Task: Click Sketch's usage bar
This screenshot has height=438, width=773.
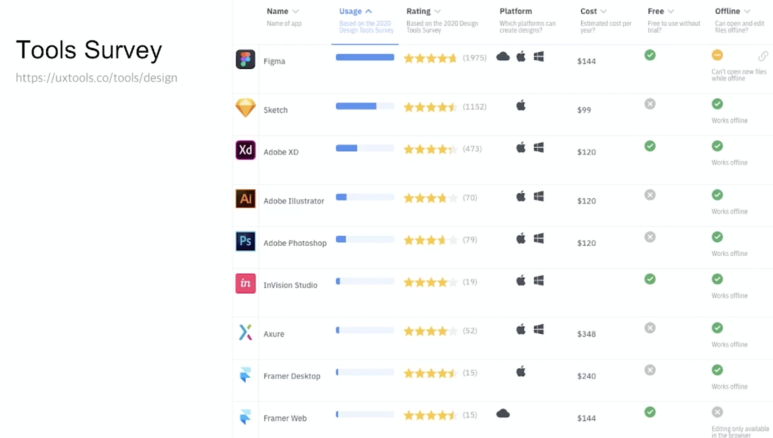Action: 365,106
